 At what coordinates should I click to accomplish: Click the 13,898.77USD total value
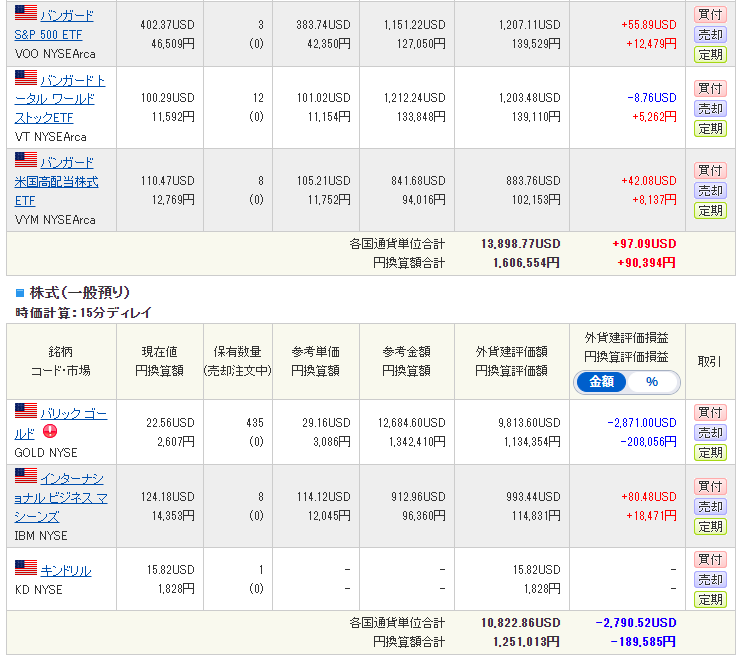521,244
